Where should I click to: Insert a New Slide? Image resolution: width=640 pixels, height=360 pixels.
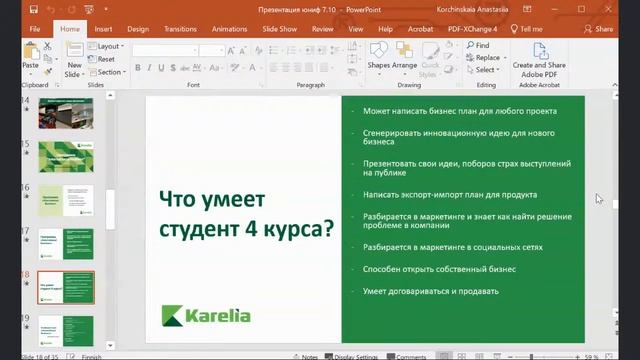point(74,60)
